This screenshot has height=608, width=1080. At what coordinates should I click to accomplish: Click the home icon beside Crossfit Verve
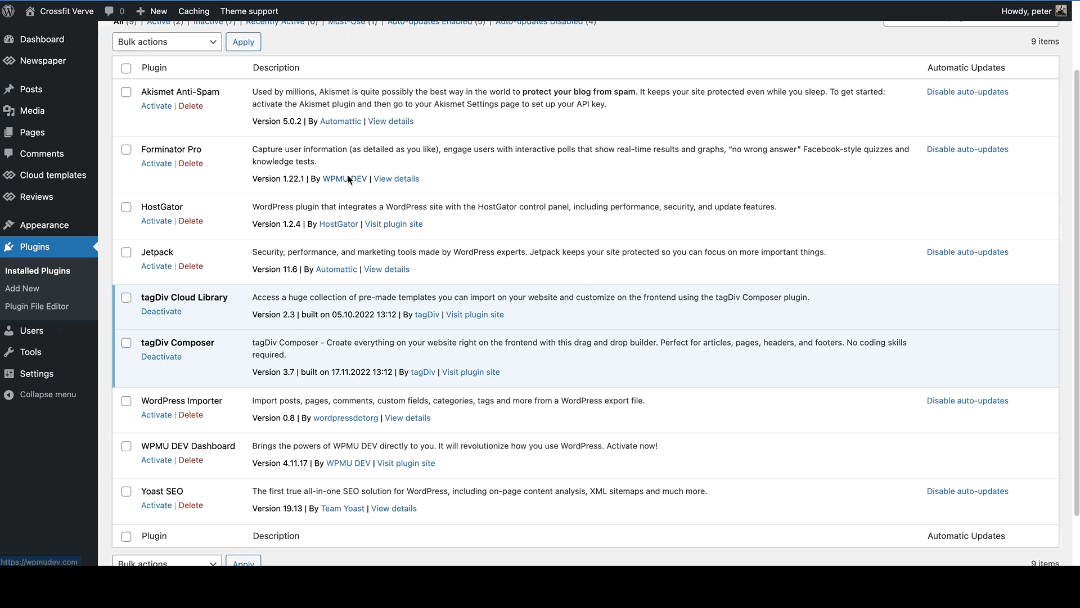[x=30, y=11]
